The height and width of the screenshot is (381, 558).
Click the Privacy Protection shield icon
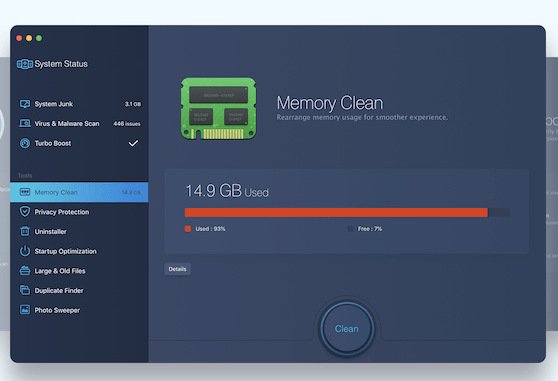pos(25,212)
